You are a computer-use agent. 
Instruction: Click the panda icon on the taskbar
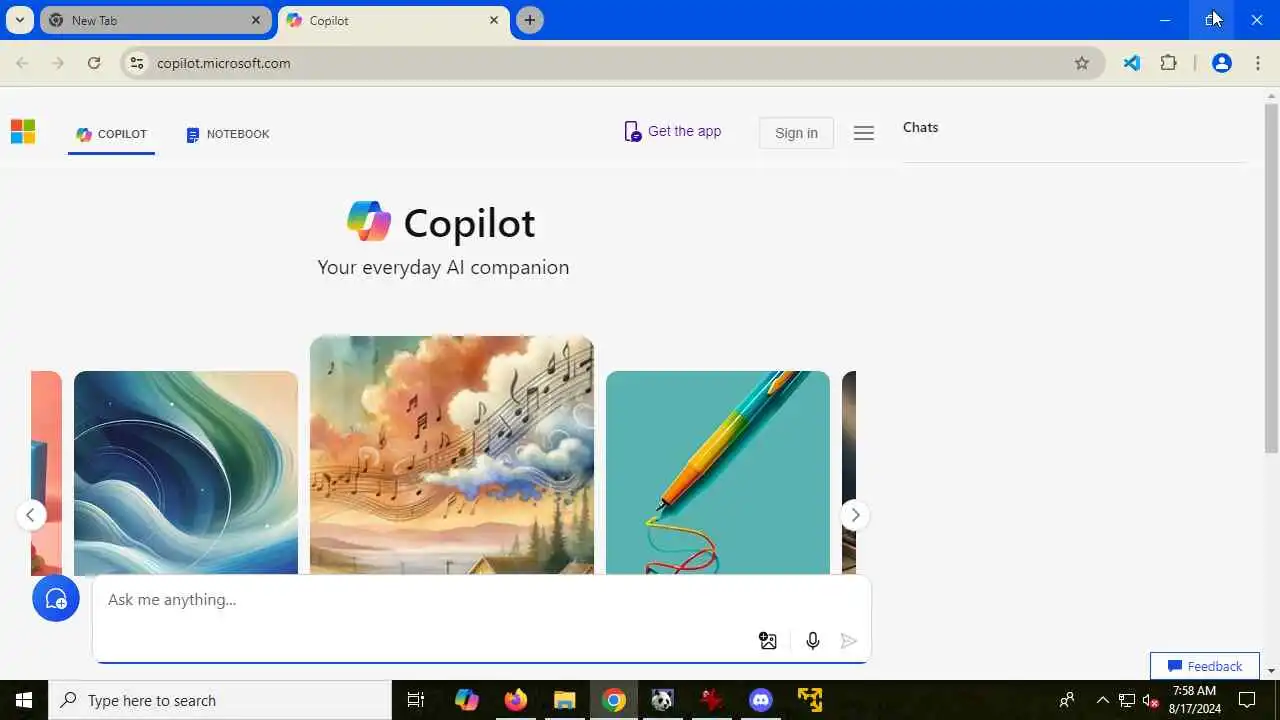coord(663,700)
